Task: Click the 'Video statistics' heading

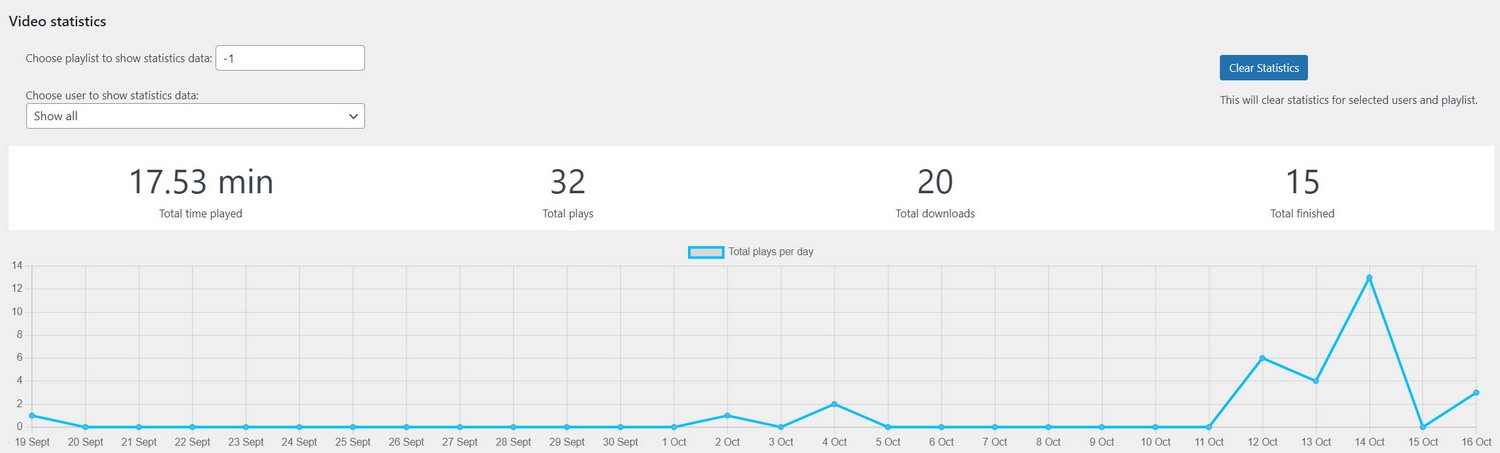Action: tap(58, 21)
